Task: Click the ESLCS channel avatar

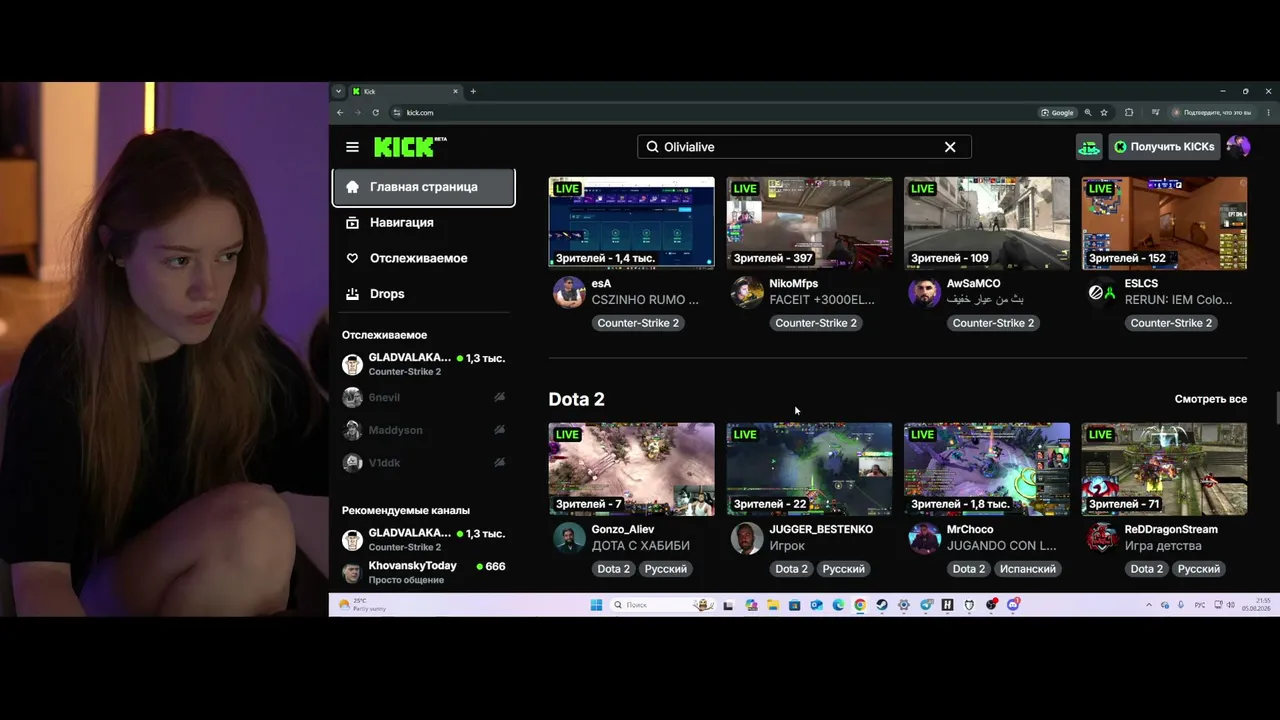Action: click(1102, 292)
